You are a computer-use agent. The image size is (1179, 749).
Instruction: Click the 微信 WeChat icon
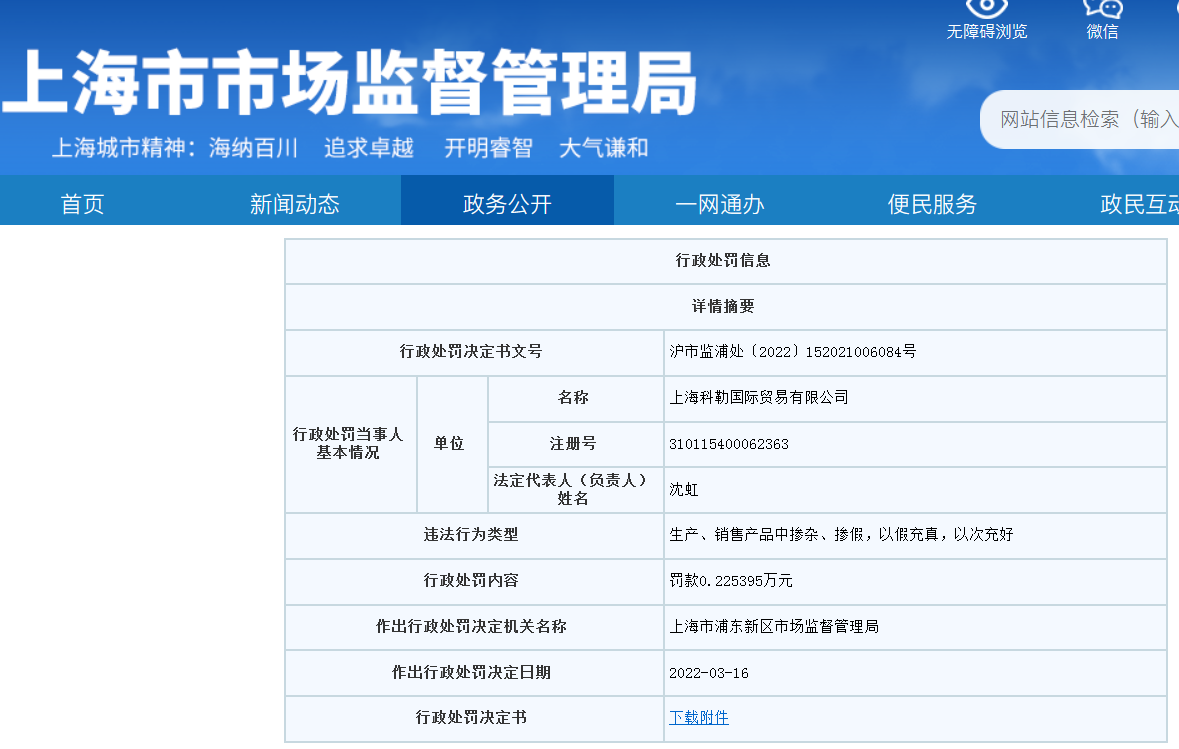coord(1102,9)
